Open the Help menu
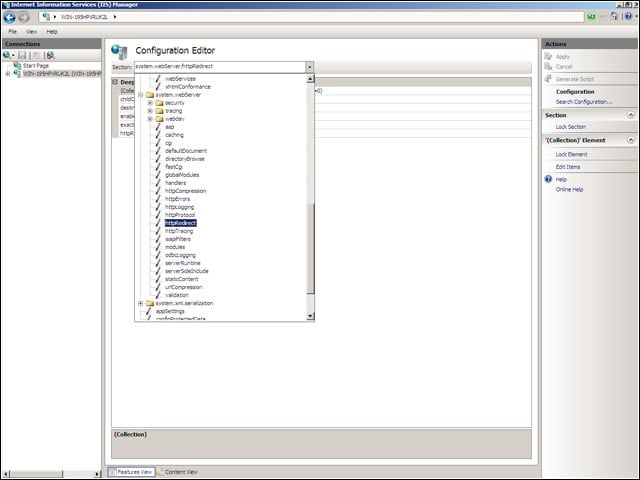 click(x=52, y=31)
